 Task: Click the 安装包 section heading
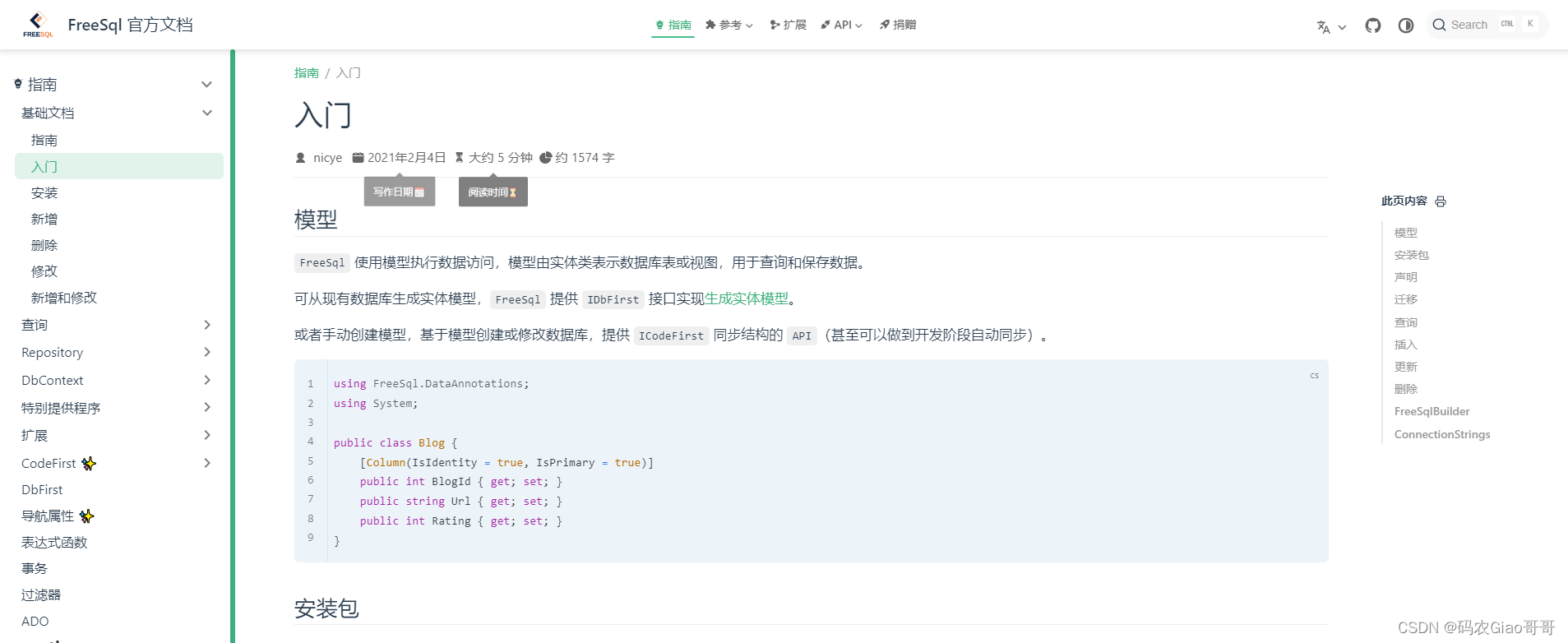[x=326, y=608]
